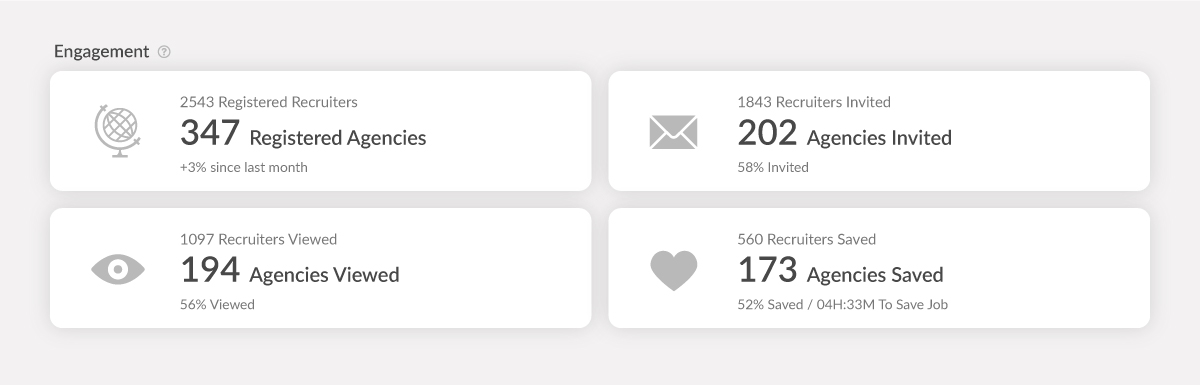
Task: Click the Registered Agencies title text
Action: click(338, 138)
